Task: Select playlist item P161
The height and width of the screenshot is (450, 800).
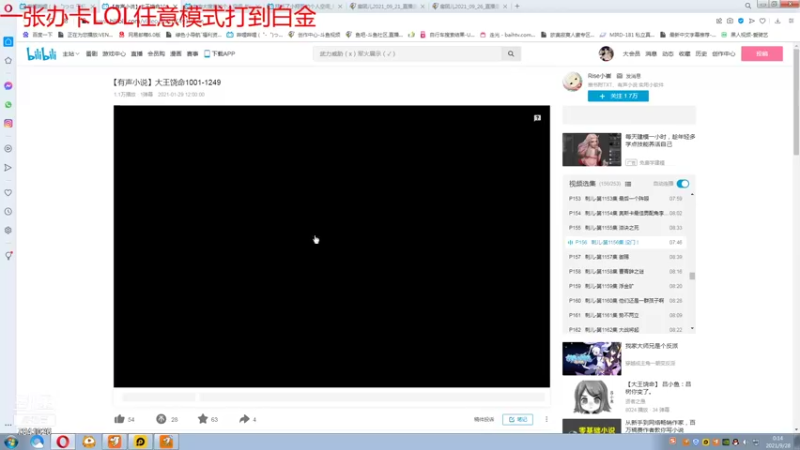Action: (x=625, y=315)
